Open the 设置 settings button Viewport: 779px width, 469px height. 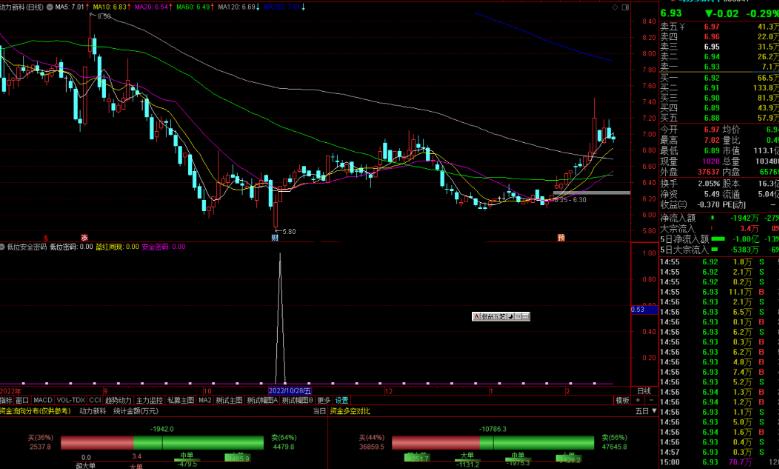342,400
